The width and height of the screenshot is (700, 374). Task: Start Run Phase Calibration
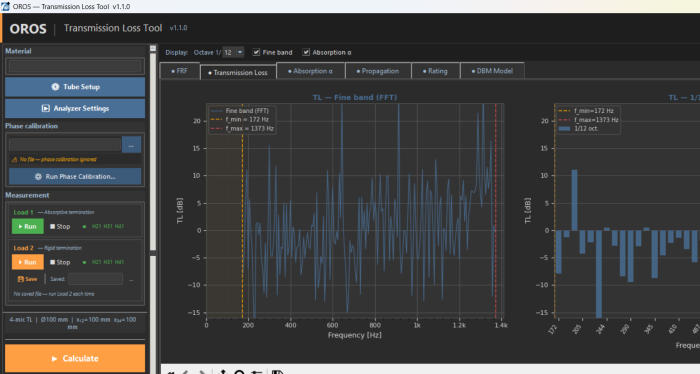coord(75,177)
